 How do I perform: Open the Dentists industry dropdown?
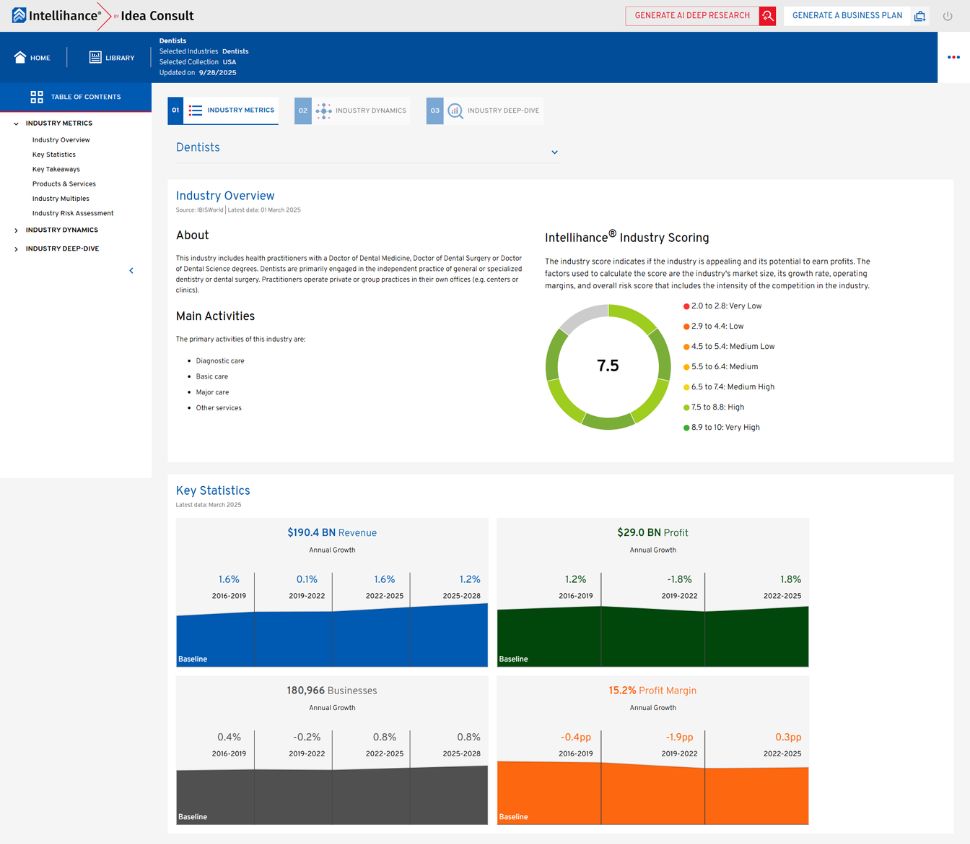pos(554,152)
